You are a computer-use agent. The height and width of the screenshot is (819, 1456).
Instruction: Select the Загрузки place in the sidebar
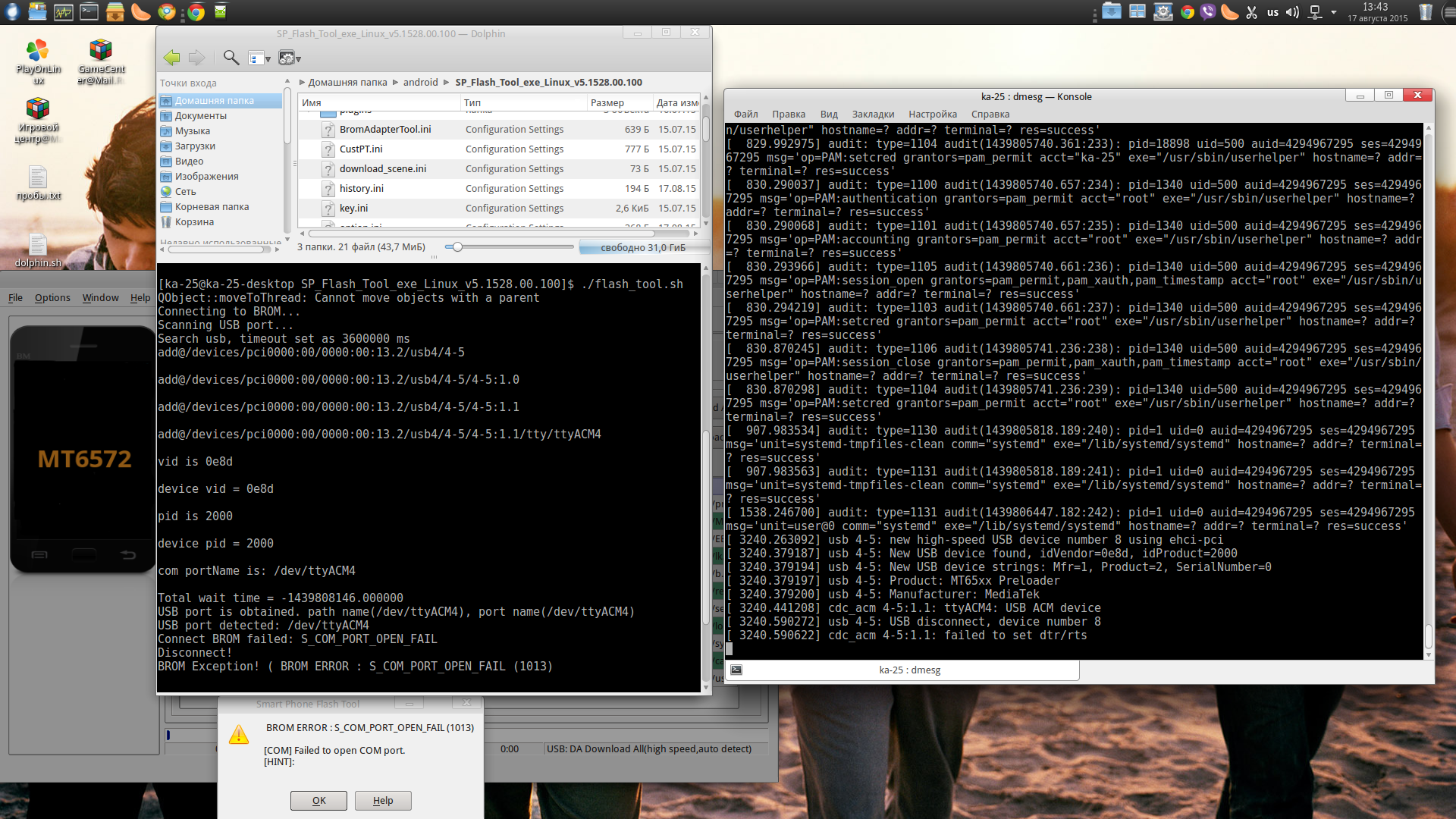195,146
